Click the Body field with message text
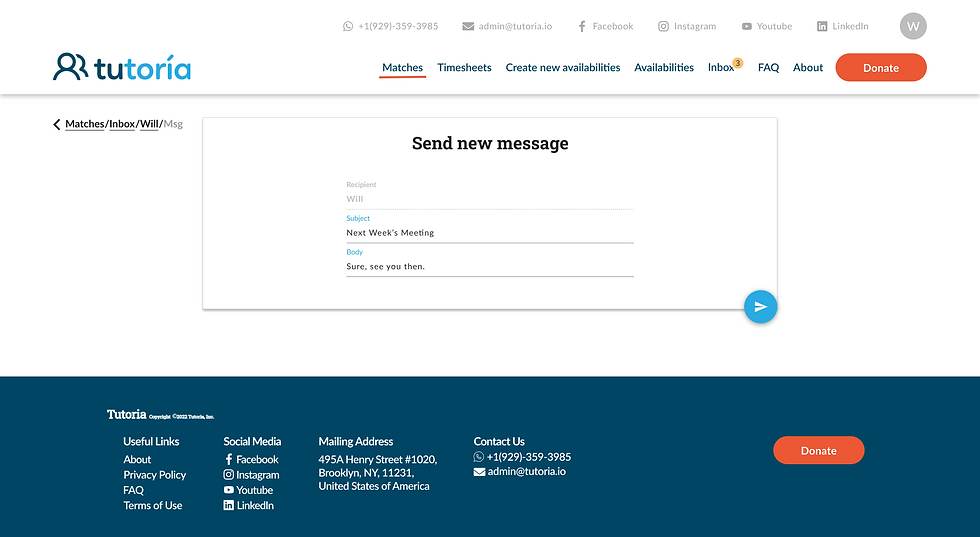The width and height of the screenshot is (980, 537). 490,266
